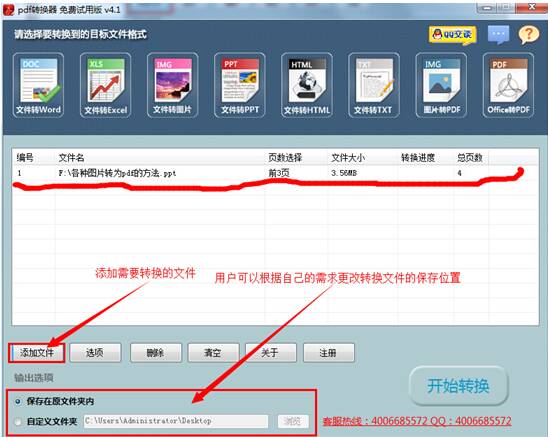This screenshot has width=548, height=437.
Task: Pick the 文件转PPT format icon
Action: click(240, 85)
